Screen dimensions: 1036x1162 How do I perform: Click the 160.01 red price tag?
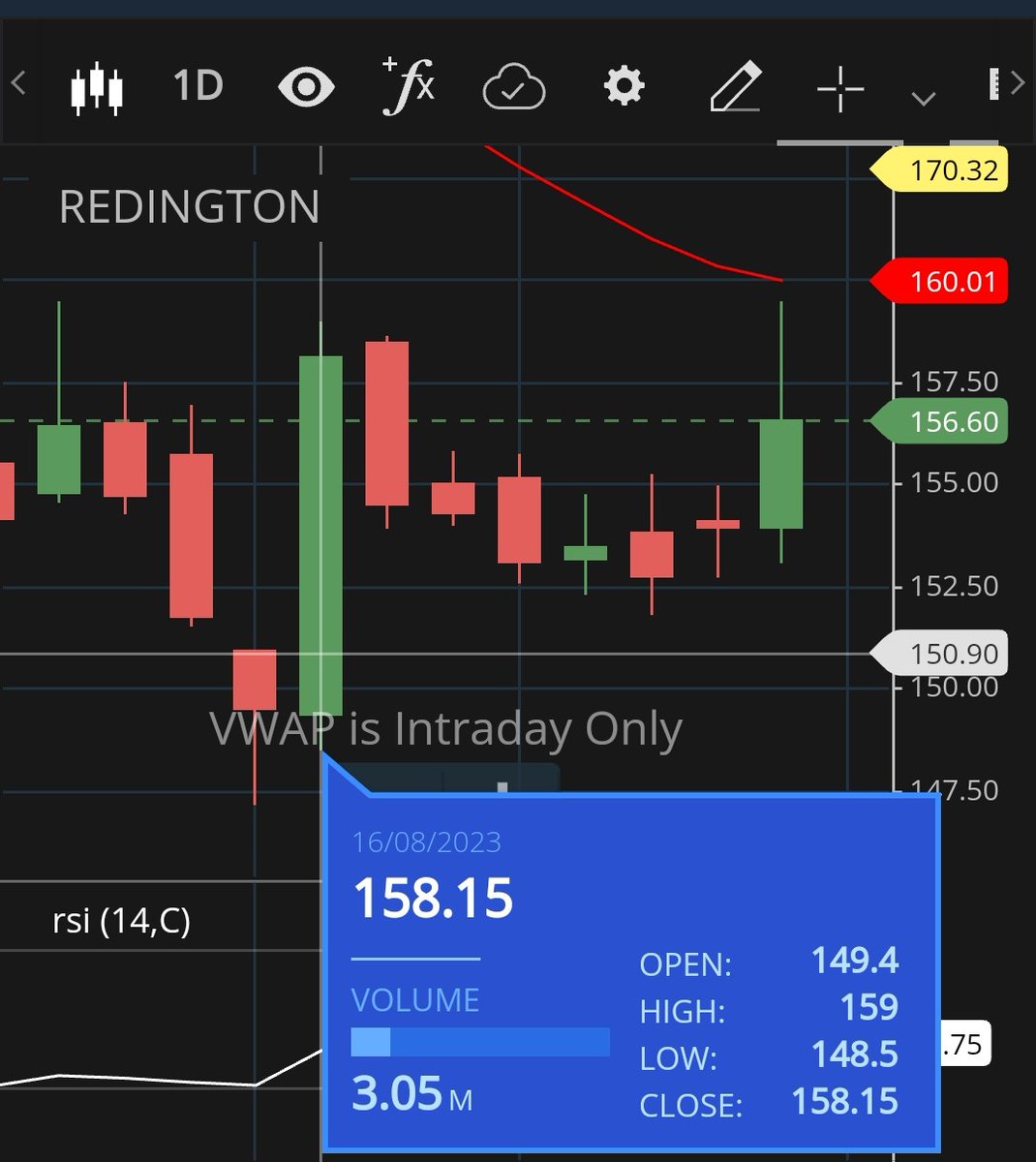[940, 282]
